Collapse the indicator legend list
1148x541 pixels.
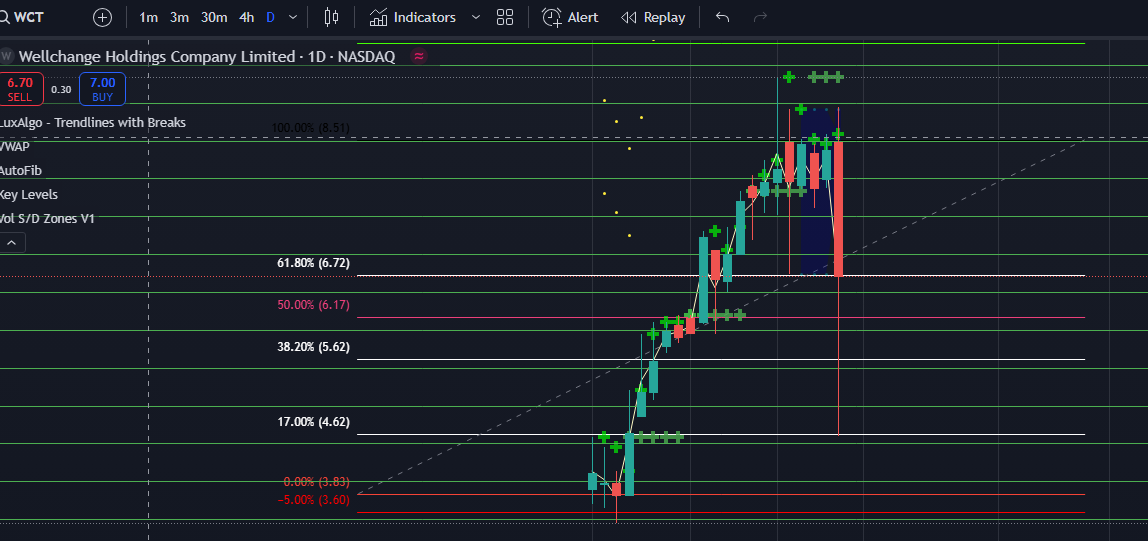[12, 242]
